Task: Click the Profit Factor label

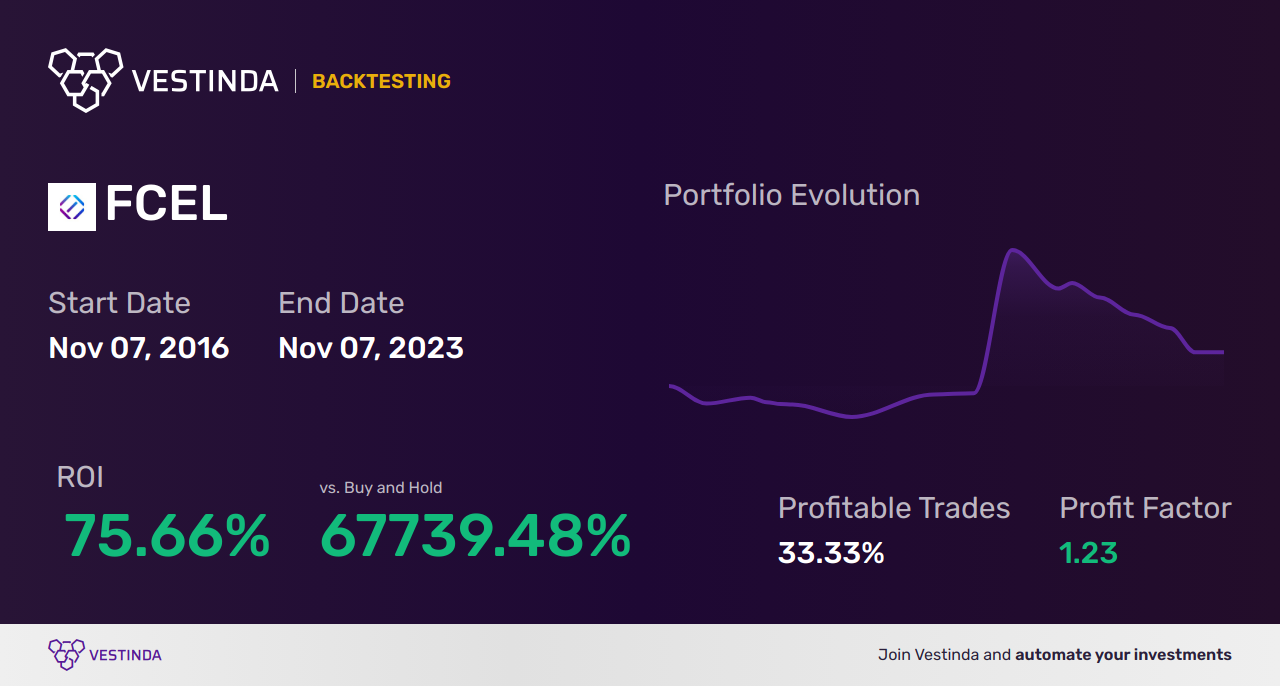Action: pos(1145,508)
